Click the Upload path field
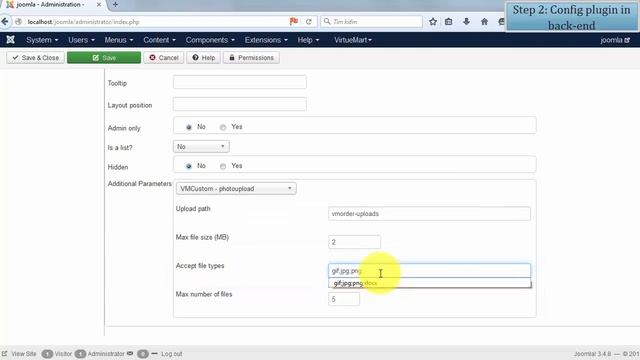The image size is (640, 360). [x=429, y=213]
